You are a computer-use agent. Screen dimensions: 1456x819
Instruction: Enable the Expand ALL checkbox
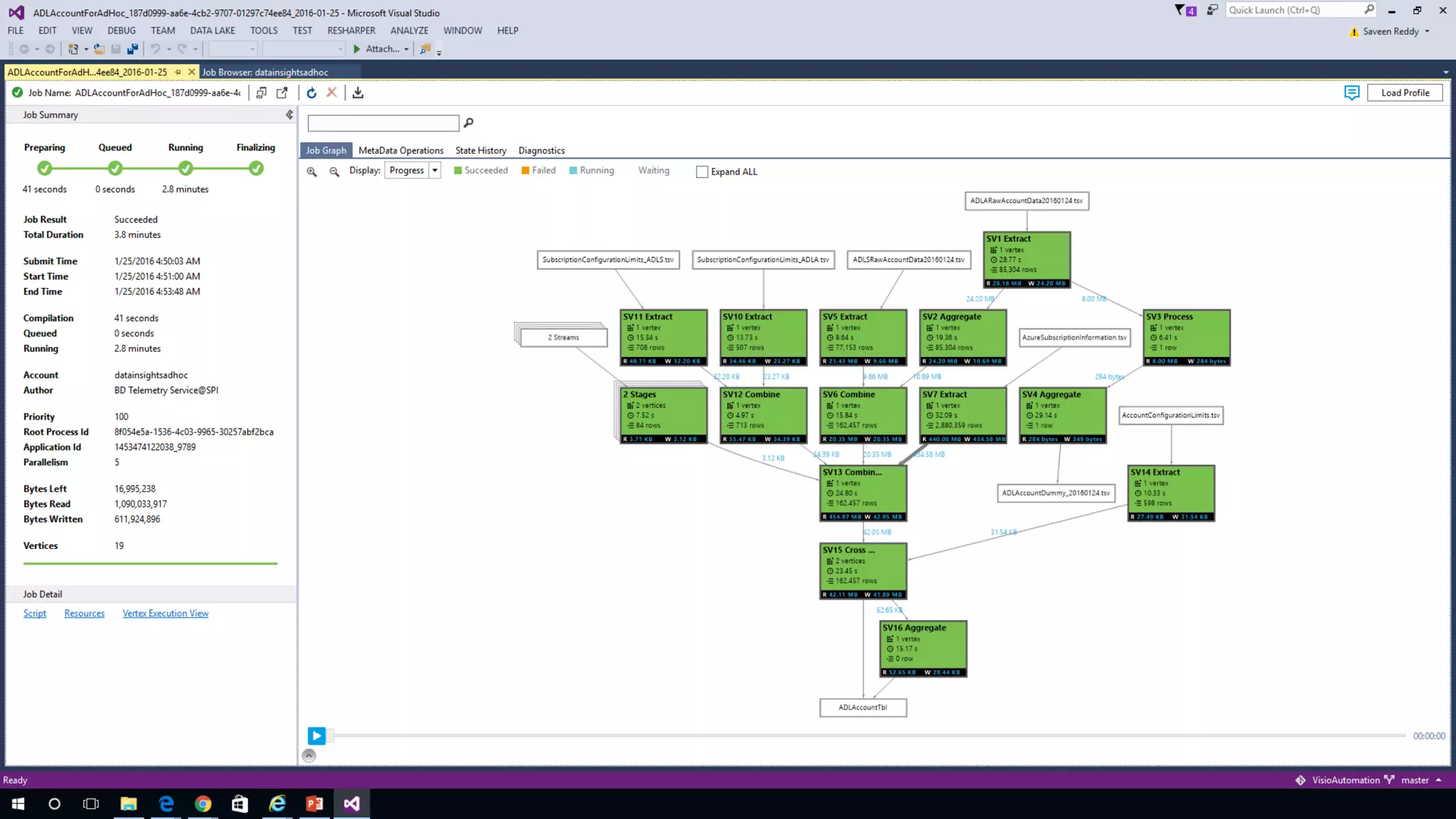702,172
